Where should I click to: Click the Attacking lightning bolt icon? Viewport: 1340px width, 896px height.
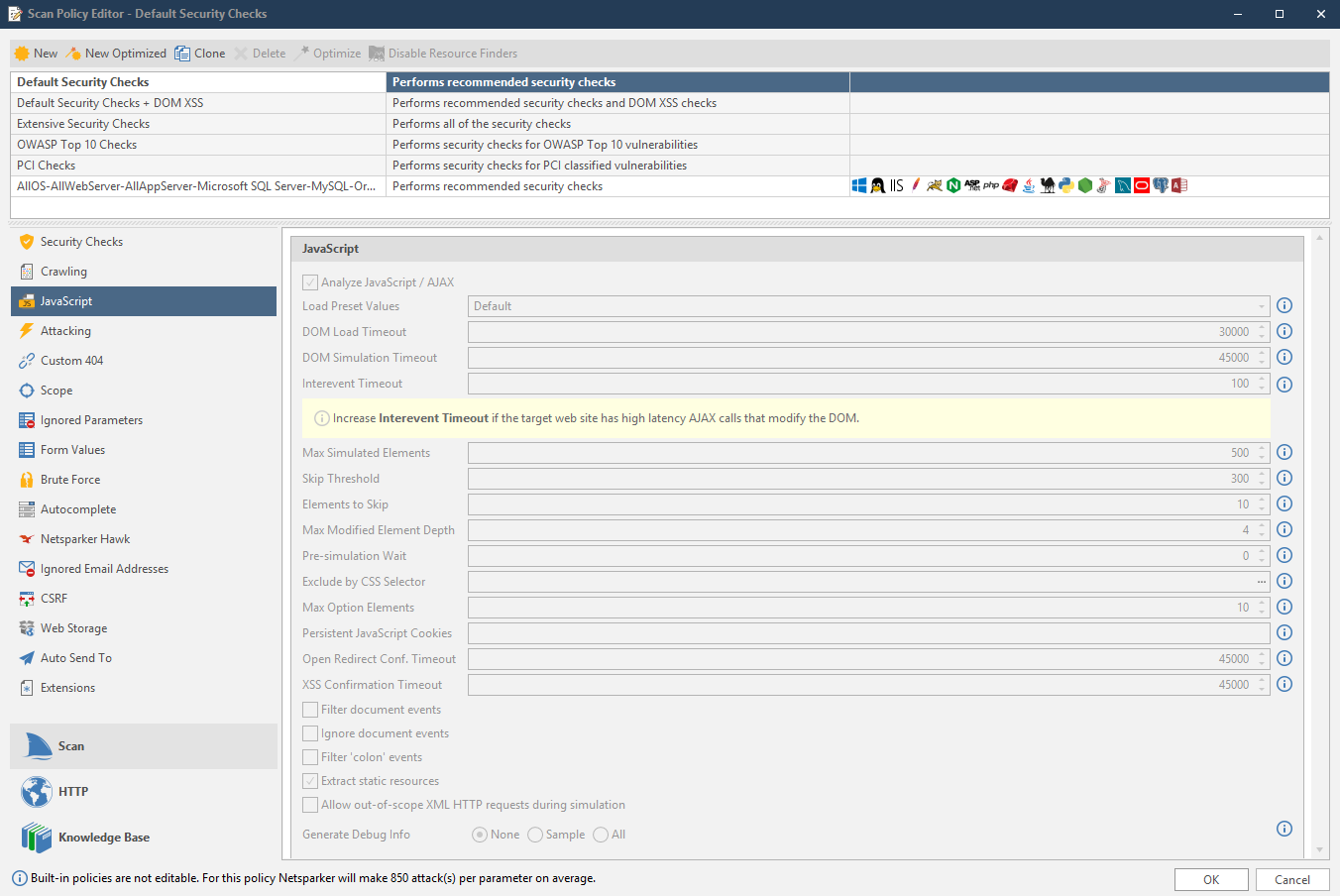[x=27, y=331]
